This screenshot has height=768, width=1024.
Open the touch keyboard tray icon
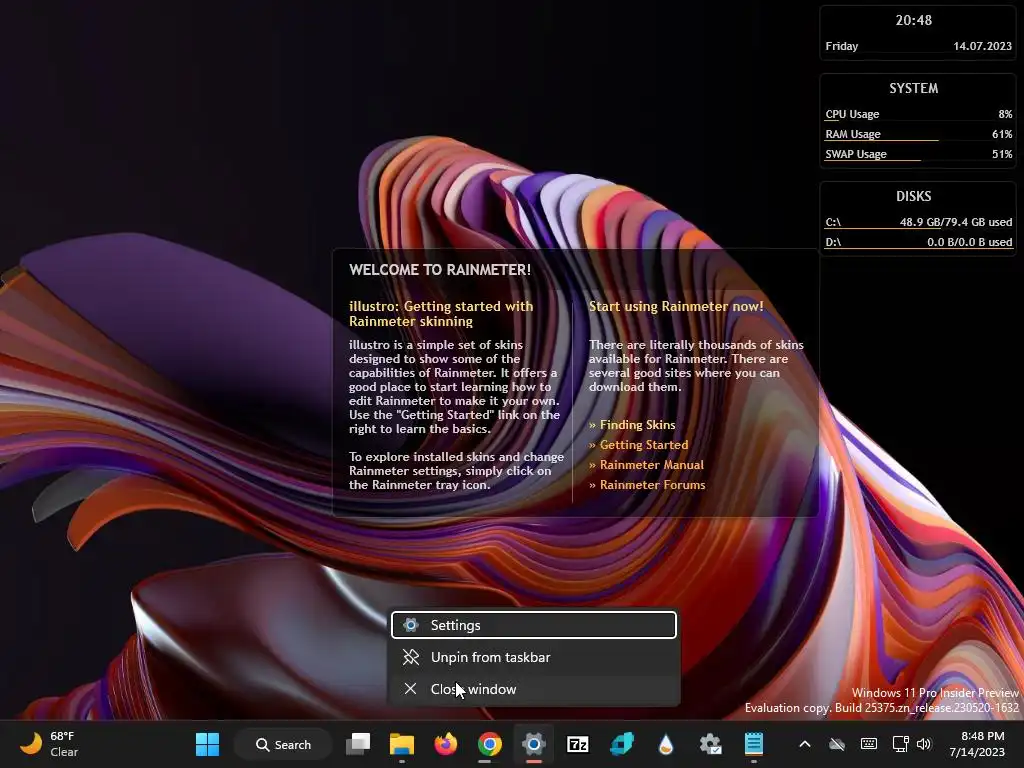pos(869,744)
